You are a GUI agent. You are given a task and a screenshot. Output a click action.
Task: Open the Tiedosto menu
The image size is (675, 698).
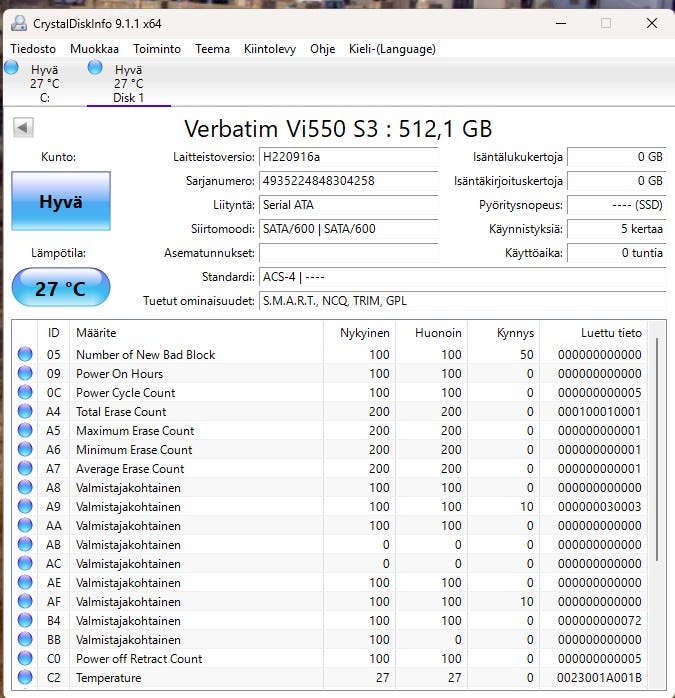click(x=33, y=49)
